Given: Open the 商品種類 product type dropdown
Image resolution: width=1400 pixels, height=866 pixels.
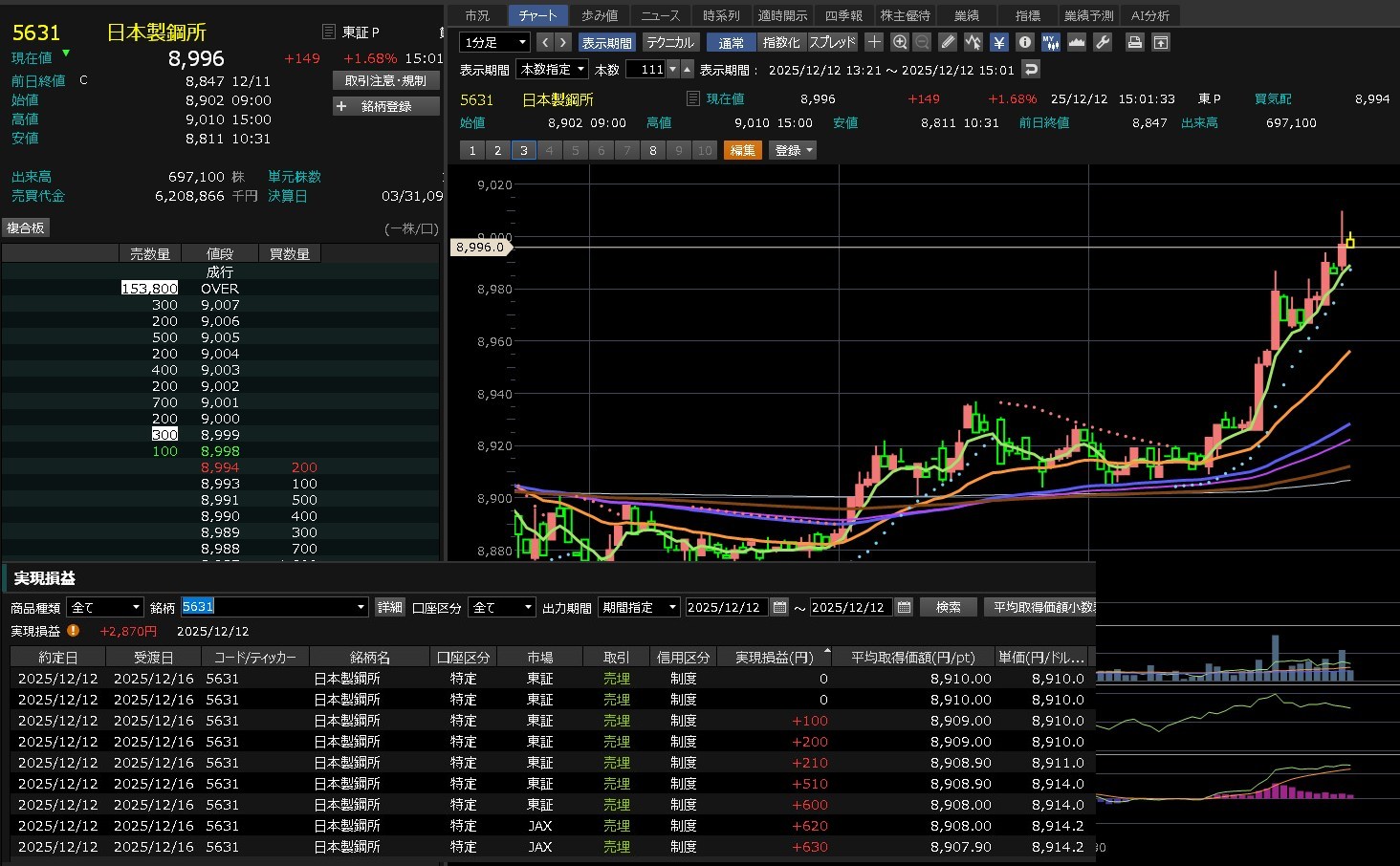Looking at the screenshot, I should point(105,607).
